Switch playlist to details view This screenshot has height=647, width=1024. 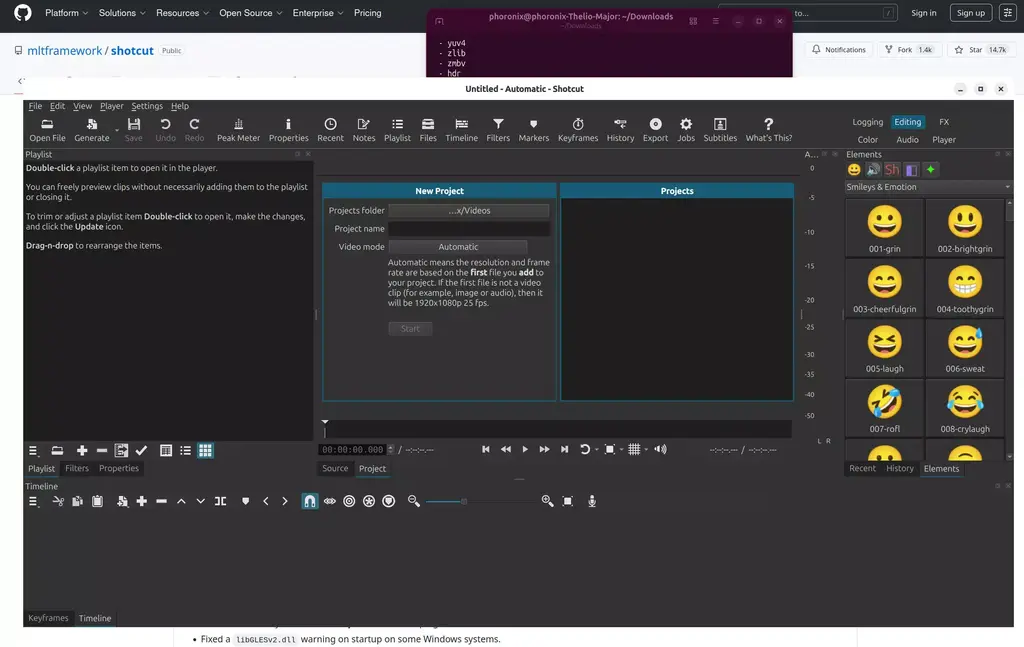tap(166, 450)
